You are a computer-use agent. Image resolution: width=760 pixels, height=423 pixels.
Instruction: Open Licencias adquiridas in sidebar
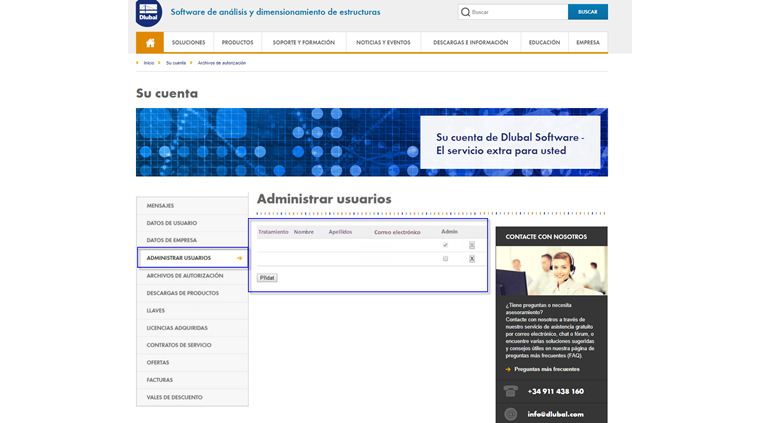pyautogui.click(x=192, y=328)
